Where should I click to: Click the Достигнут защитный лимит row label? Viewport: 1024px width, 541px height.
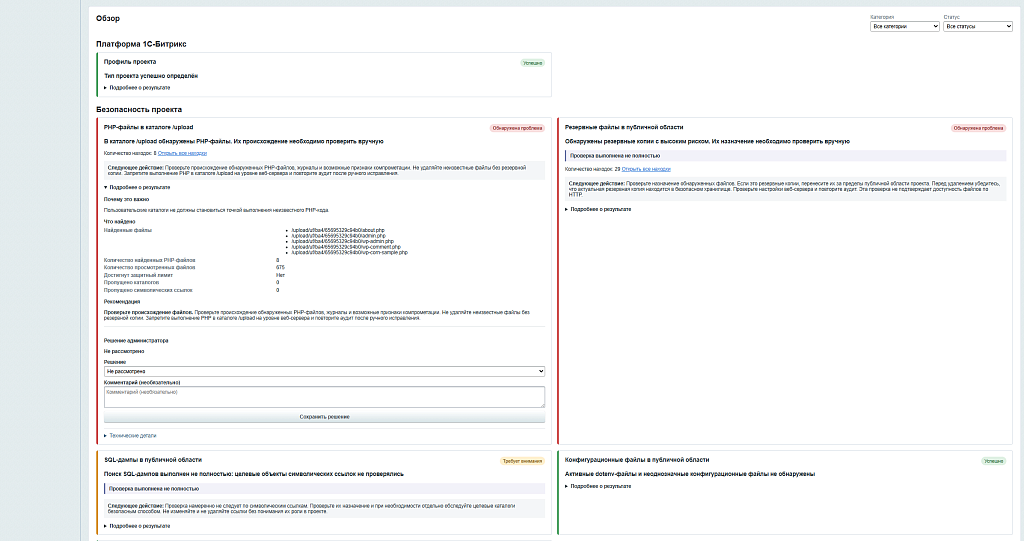pyautogui.click(x=138, y=275)
